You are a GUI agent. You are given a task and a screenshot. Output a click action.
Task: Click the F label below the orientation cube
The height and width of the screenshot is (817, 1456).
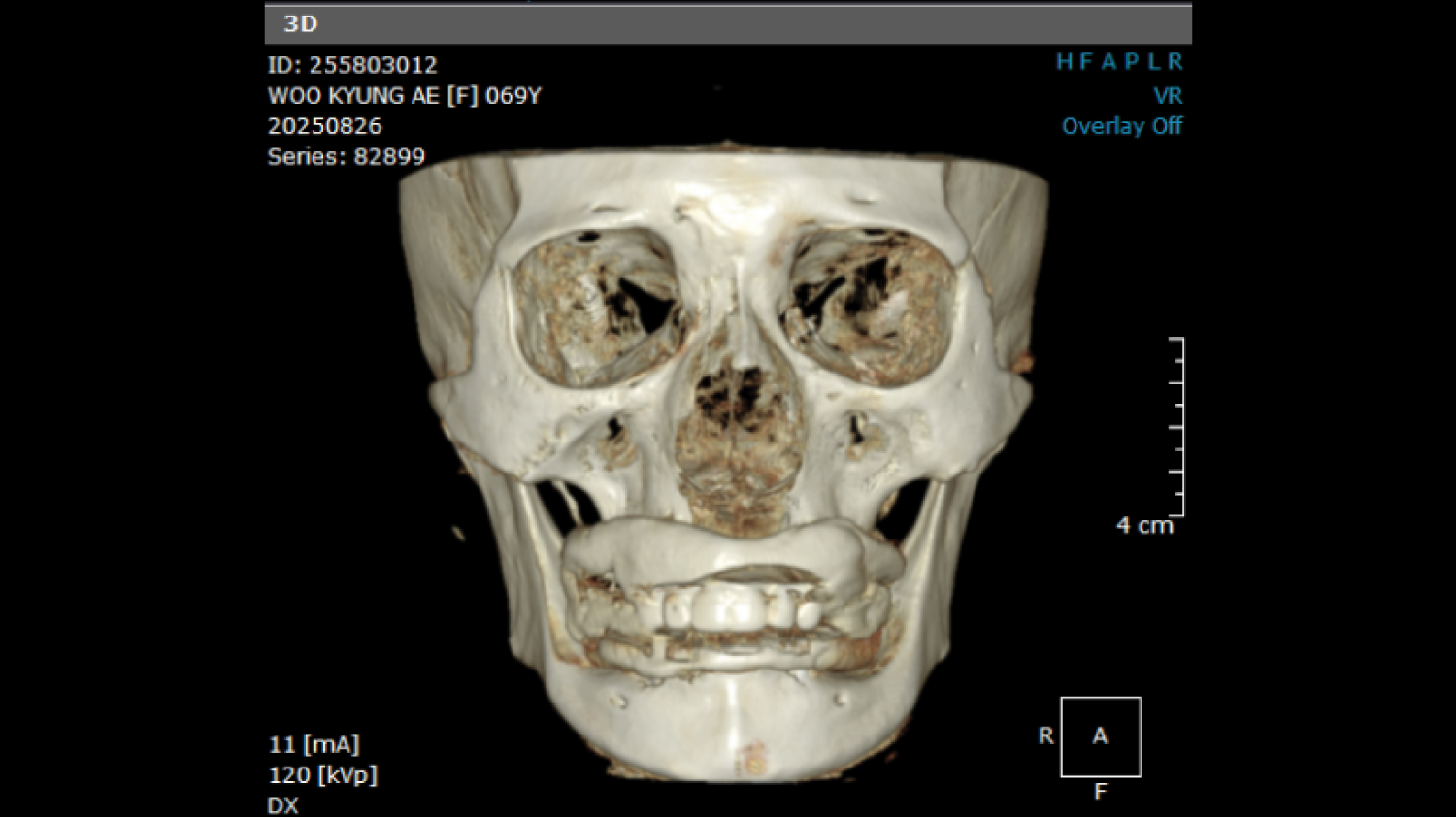point(1100,792)
